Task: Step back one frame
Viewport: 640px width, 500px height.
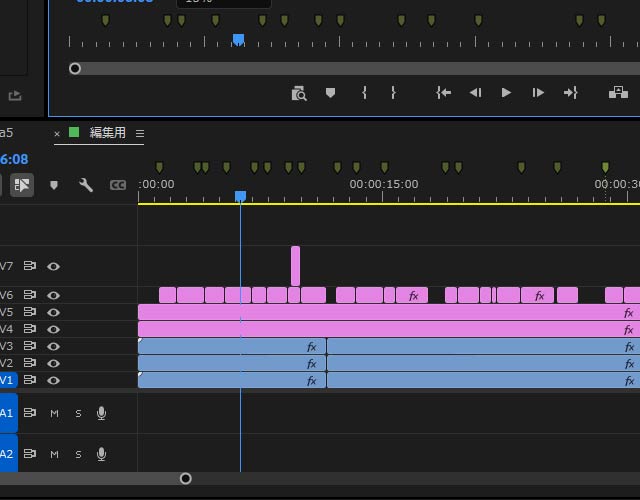Action: click(476, 93)
